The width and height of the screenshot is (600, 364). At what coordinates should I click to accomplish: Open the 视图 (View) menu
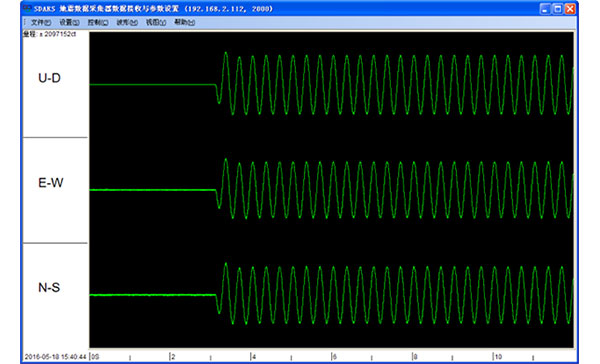point(156,23)
